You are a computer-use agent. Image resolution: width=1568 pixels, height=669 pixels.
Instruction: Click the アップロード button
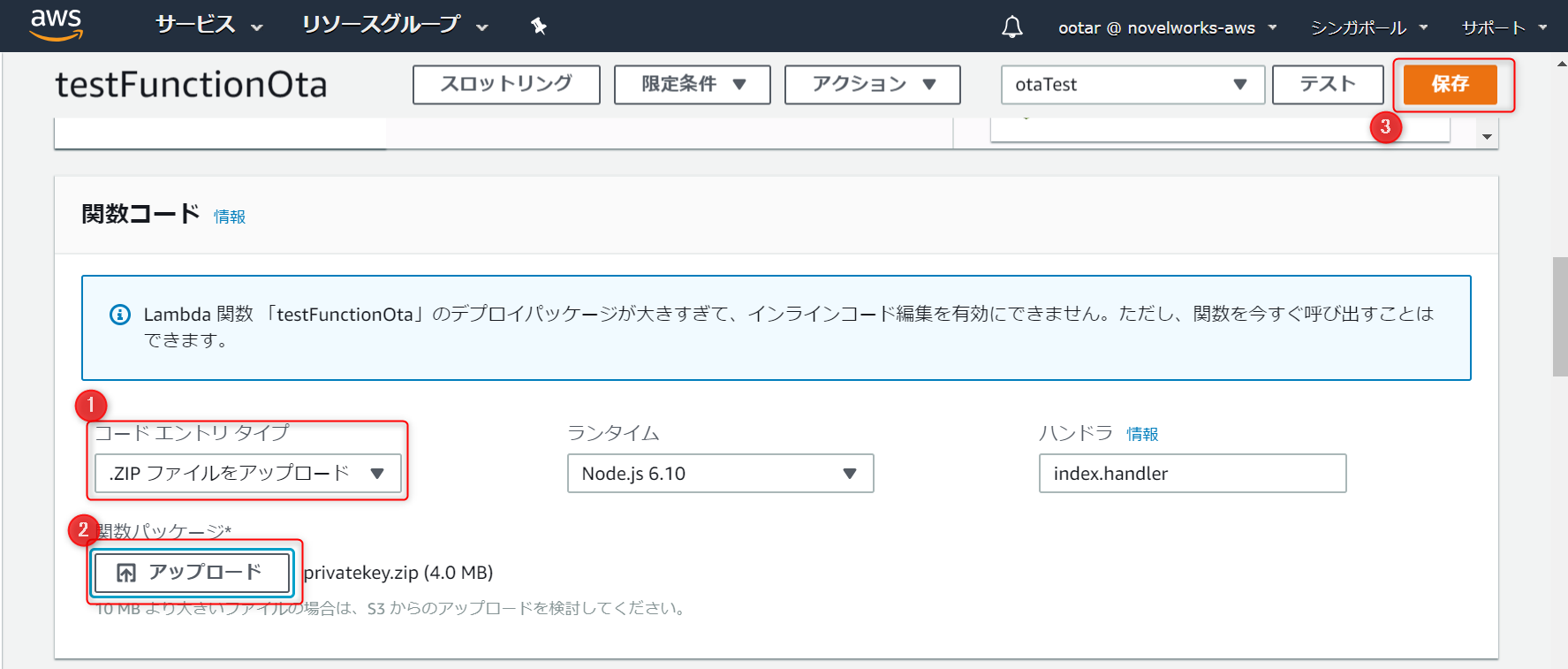coord(193,573)
